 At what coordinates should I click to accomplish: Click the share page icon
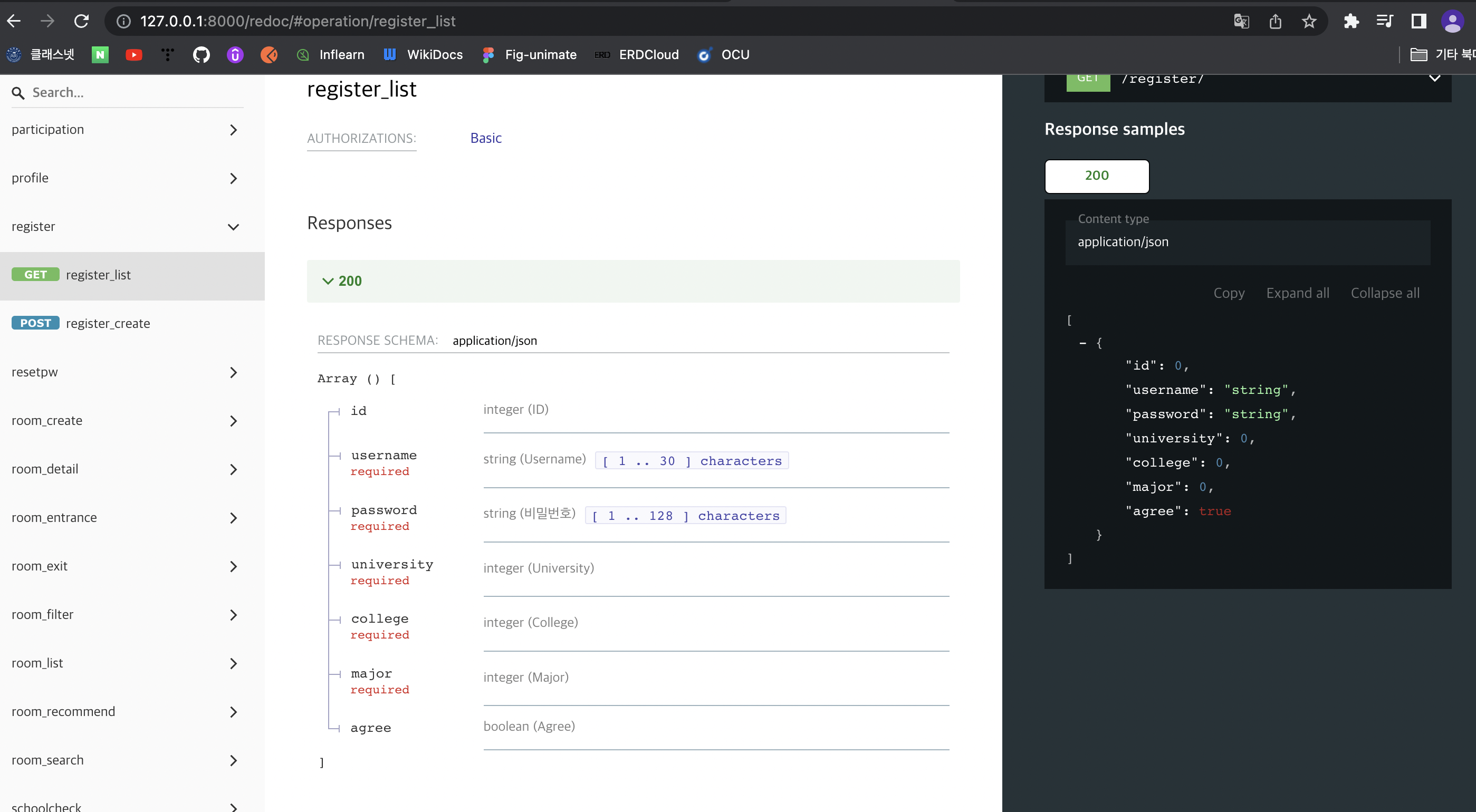[1275, 21]
